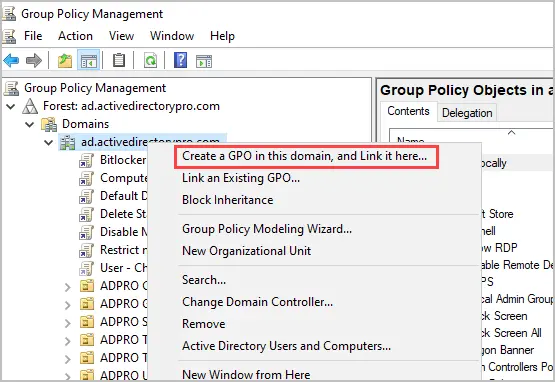
Task: Click the Up one level folder icon
Action: 65,61
